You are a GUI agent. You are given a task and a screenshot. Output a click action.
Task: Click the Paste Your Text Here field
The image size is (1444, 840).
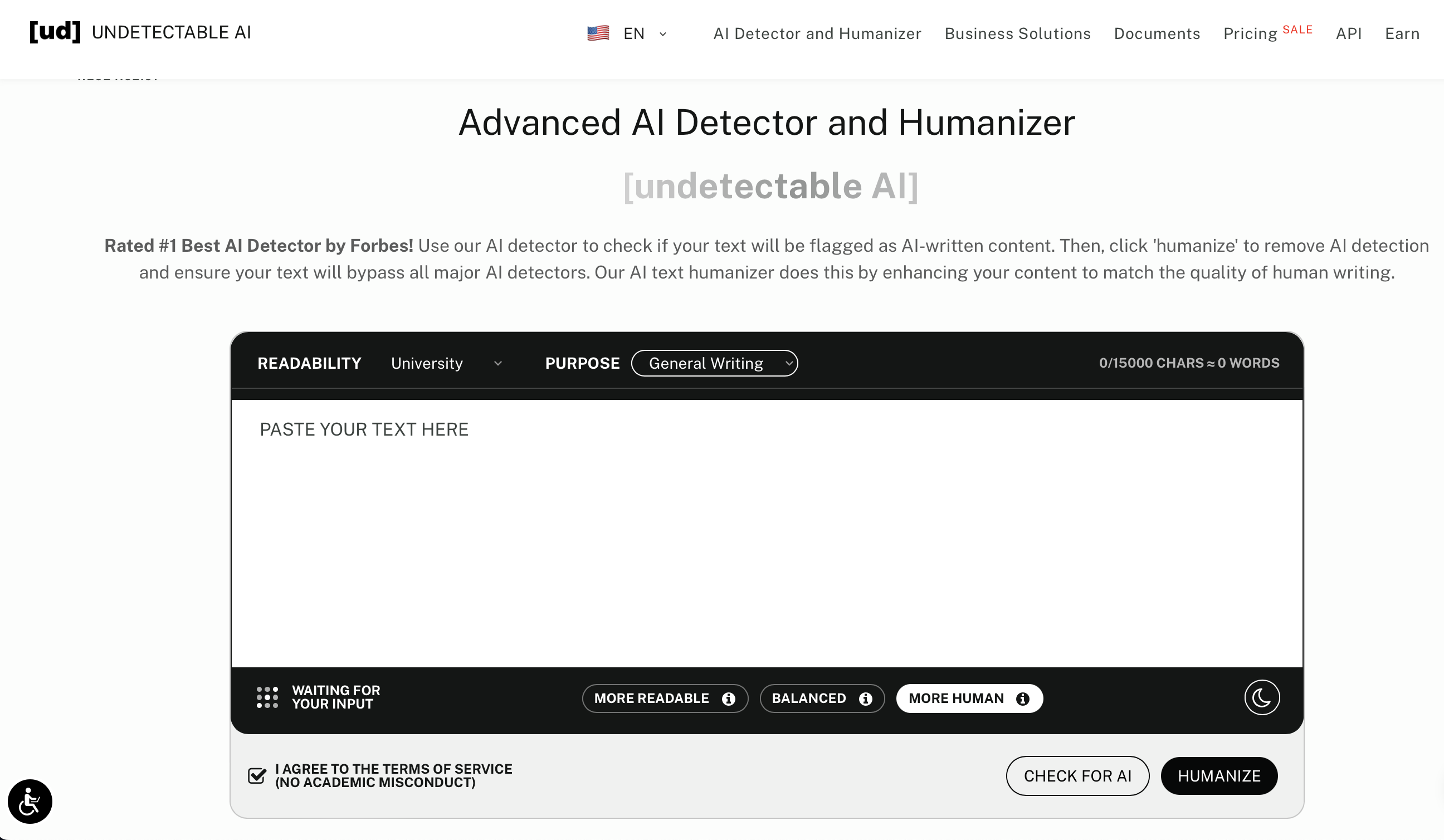(x=767, y=534)
